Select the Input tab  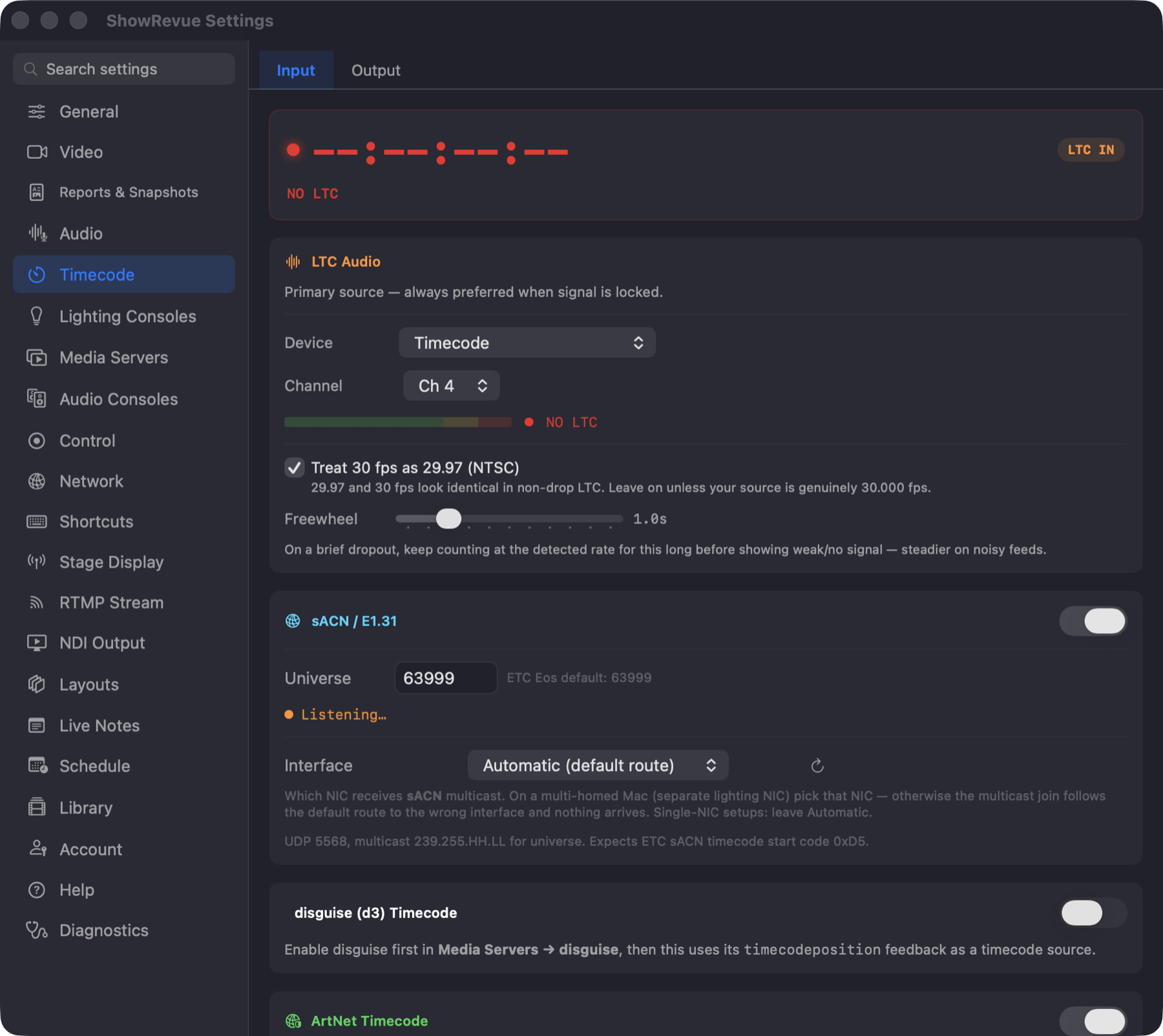[x=296, y=70]
